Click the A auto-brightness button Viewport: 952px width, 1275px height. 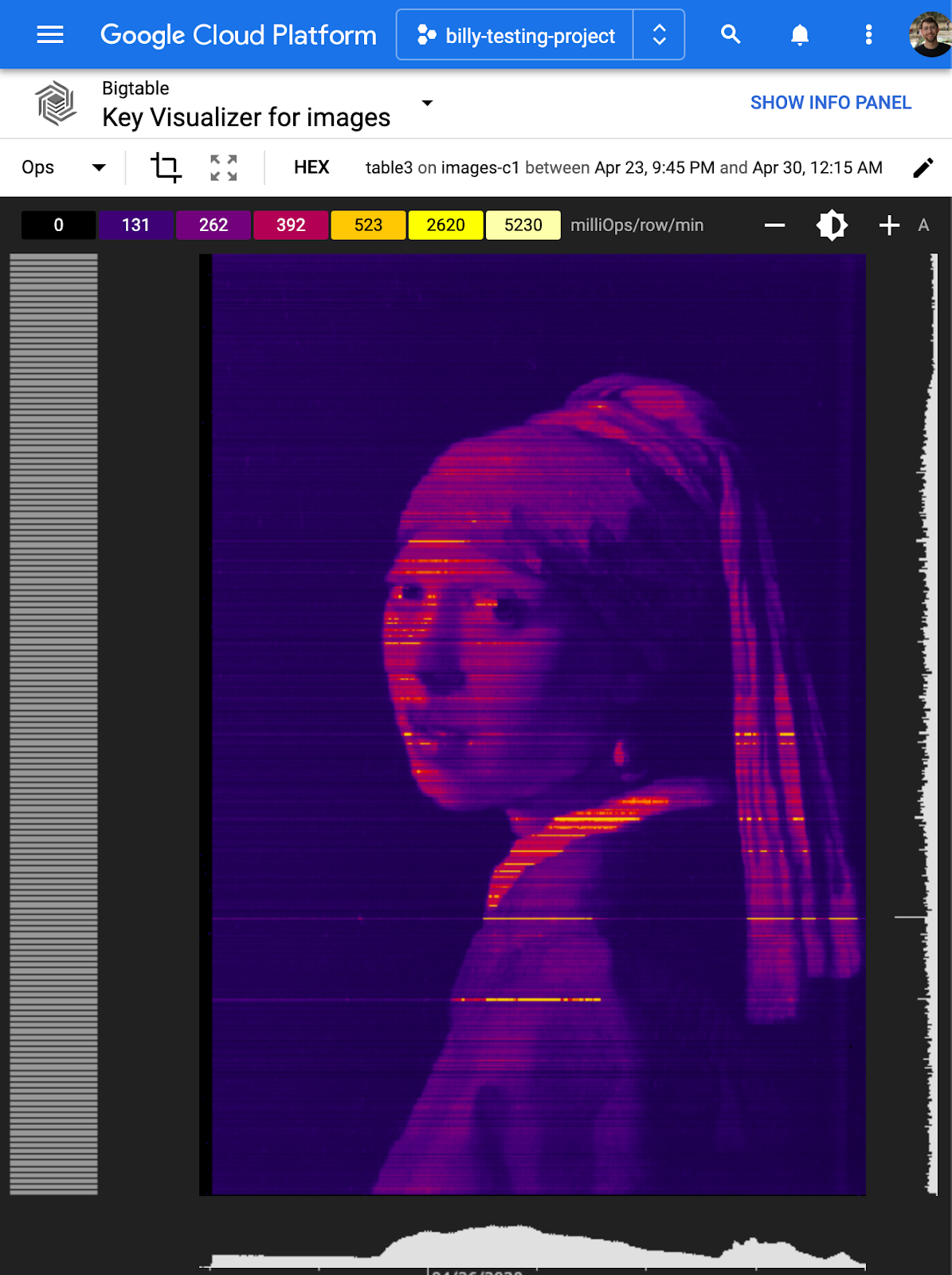pyautogui.click(x=923, y=226)
